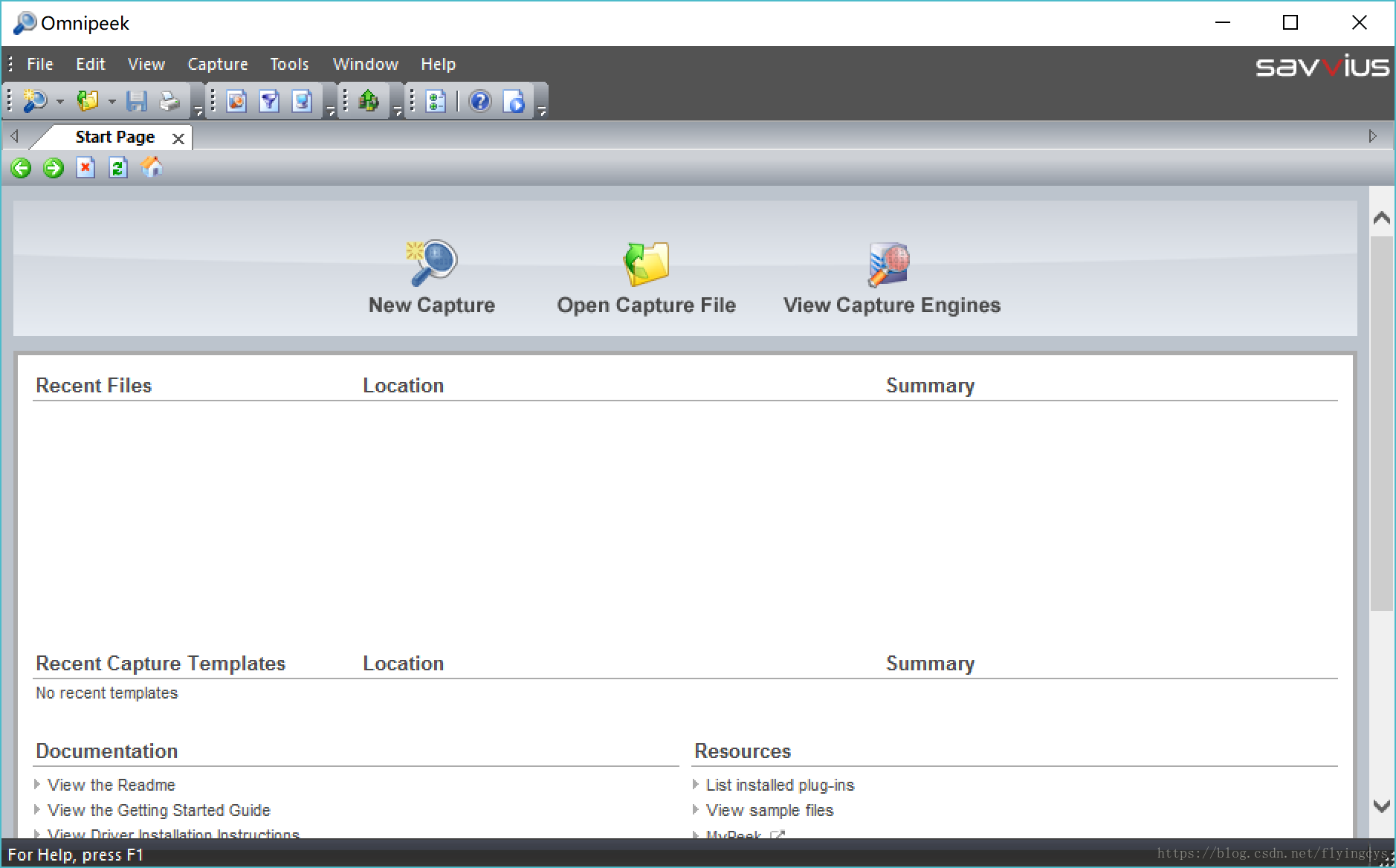This screenshot has width=1396, height=868.
Task: Open the Help menu
Action: click(439, 64)
